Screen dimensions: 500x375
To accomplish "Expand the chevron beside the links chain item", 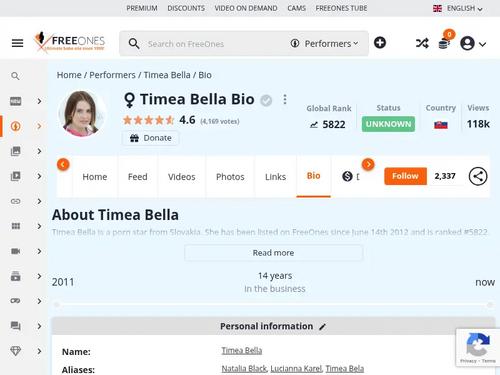I will [39, 201].
